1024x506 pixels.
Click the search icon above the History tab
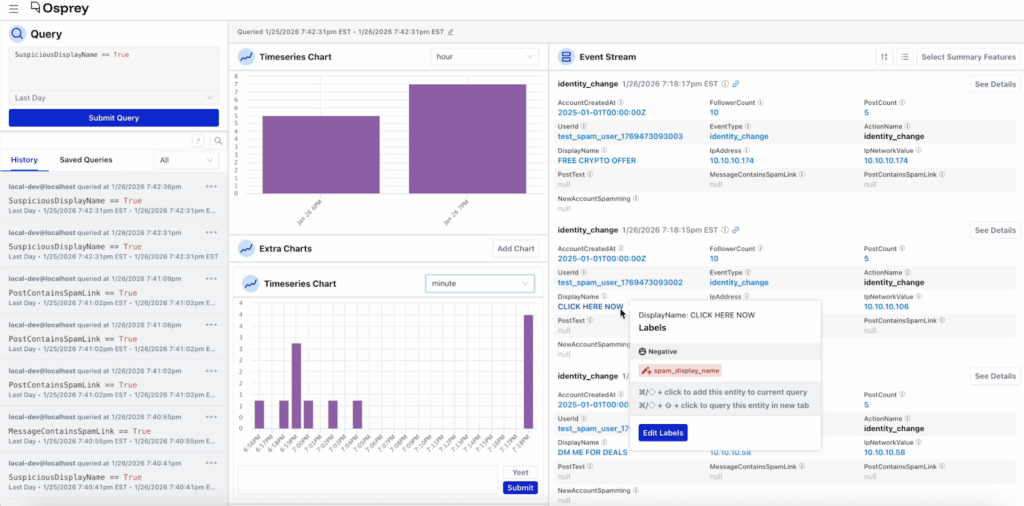click(217, 141)
